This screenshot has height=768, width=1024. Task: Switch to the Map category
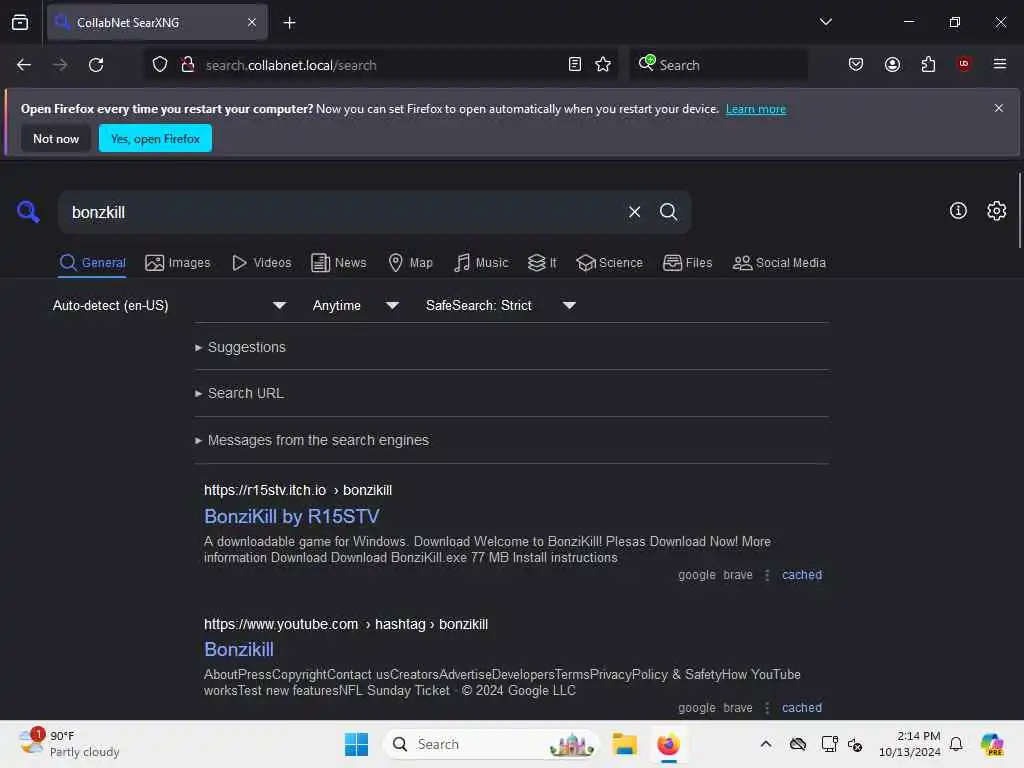(x=411, y=263)
